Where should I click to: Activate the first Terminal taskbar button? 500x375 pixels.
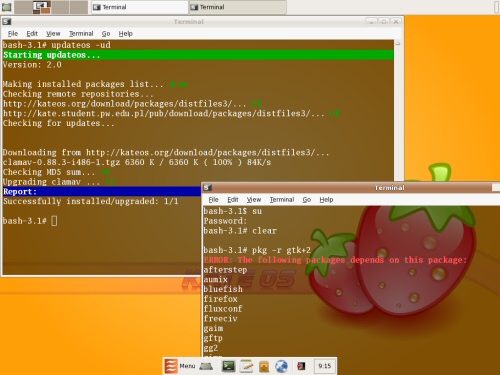[140, 7]
